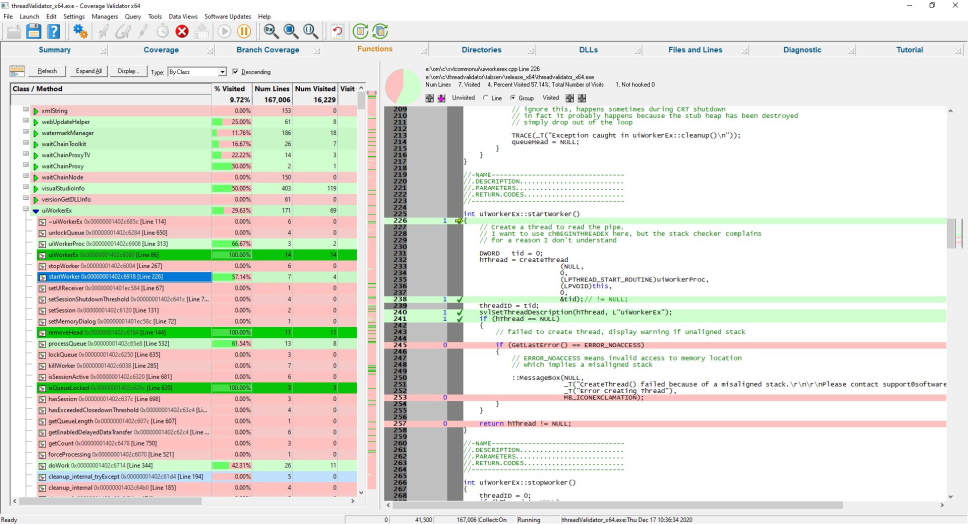This screenshot has height=524, width=968.
Task: Select the Line radio button
Action: point(484,98)
